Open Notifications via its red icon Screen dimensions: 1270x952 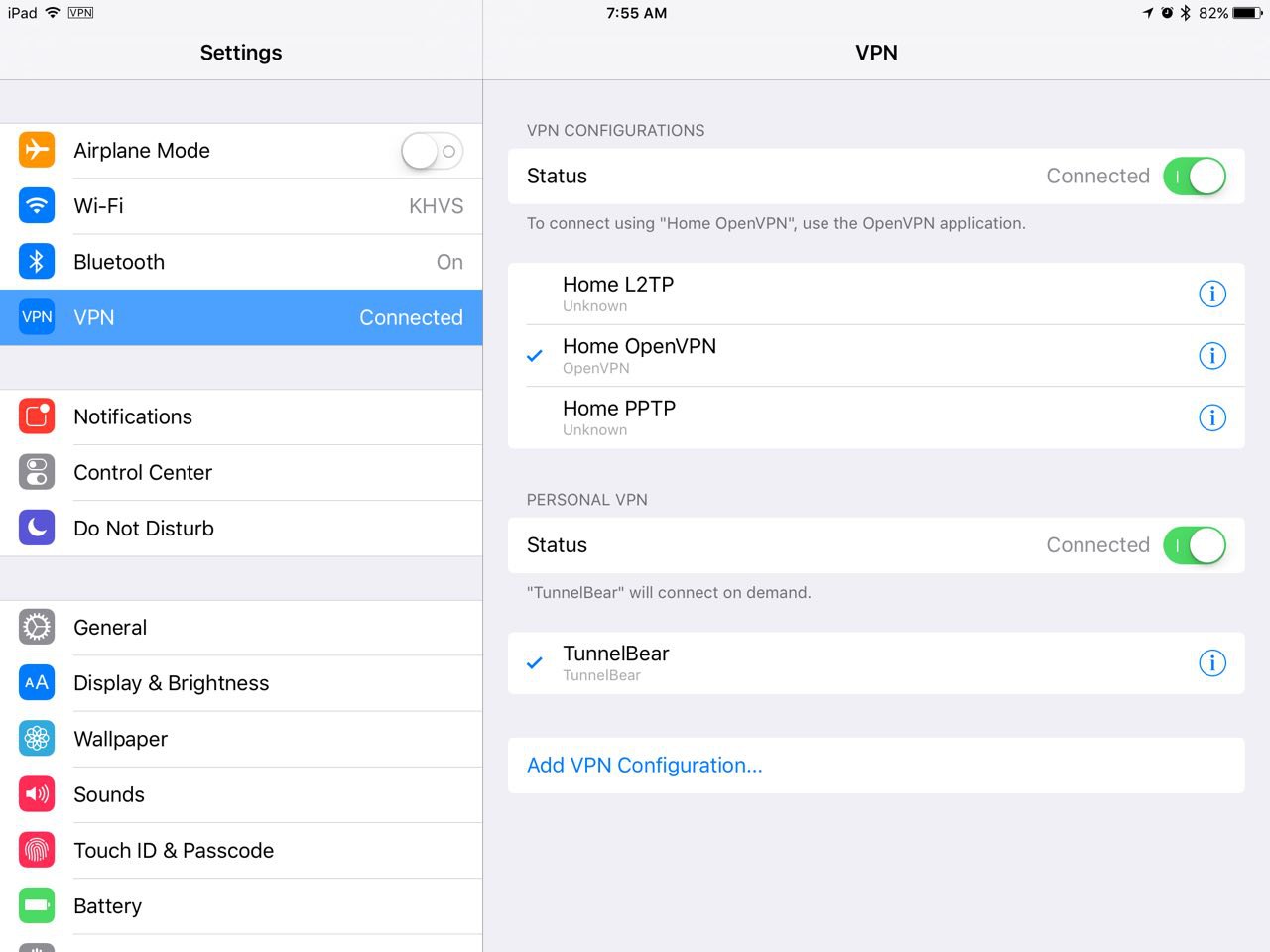point(37,416)
